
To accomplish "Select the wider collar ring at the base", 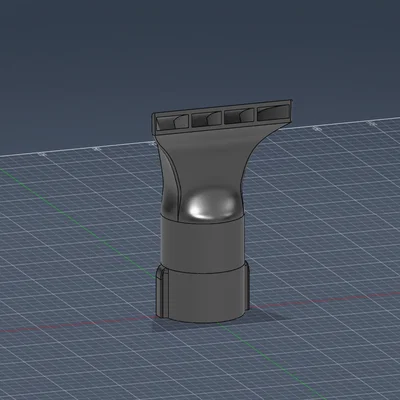I will [x=203, y=293].
